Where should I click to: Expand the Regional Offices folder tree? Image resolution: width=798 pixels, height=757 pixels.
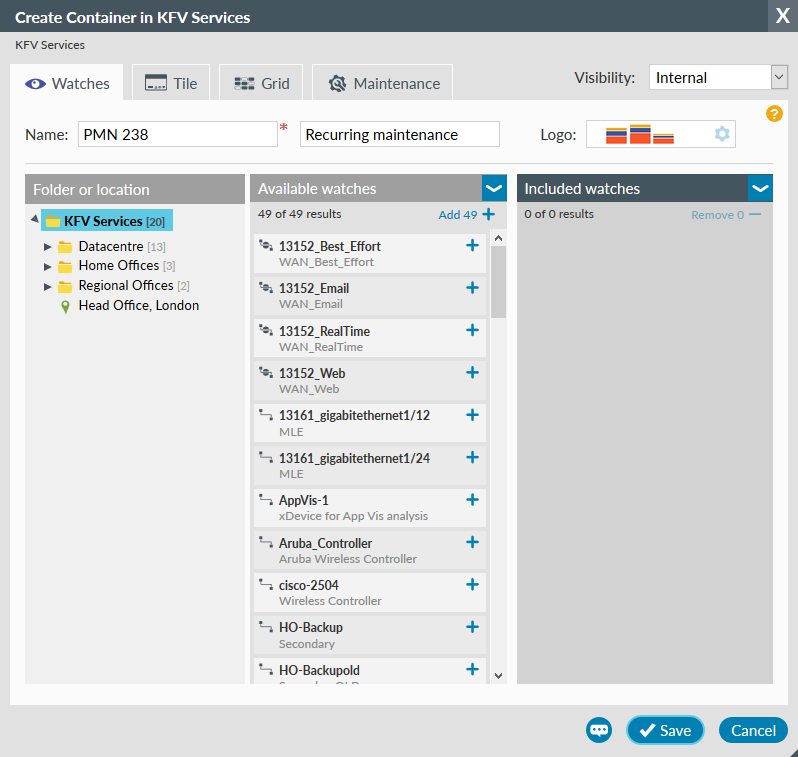point(47,286)
